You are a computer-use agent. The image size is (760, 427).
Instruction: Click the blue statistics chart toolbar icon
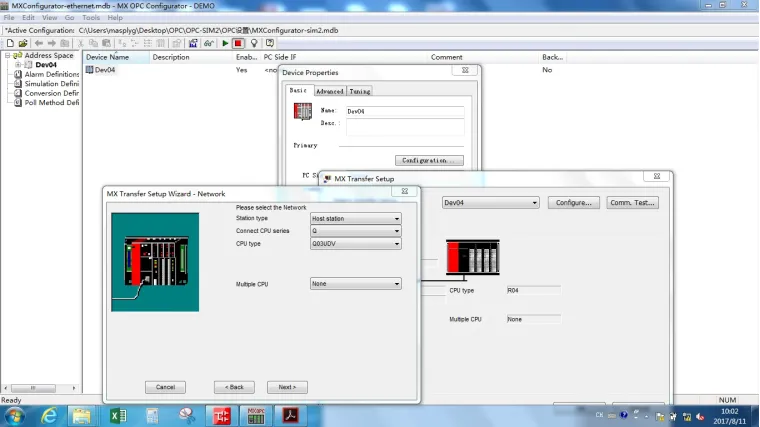(193, 43)
